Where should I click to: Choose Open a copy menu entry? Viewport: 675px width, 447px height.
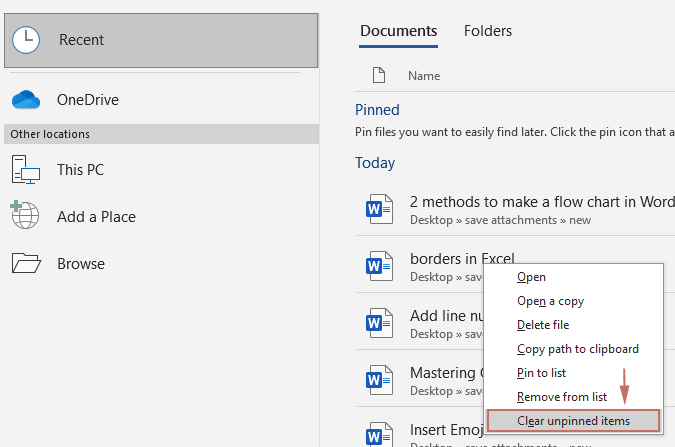550,301
